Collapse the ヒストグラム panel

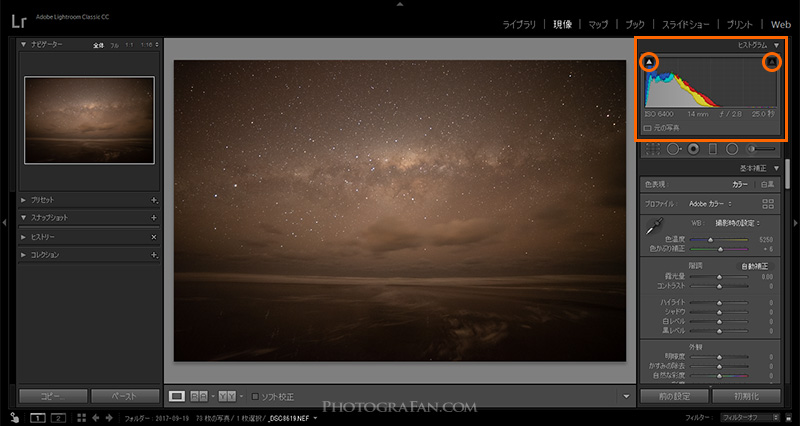tap(776, 45)
